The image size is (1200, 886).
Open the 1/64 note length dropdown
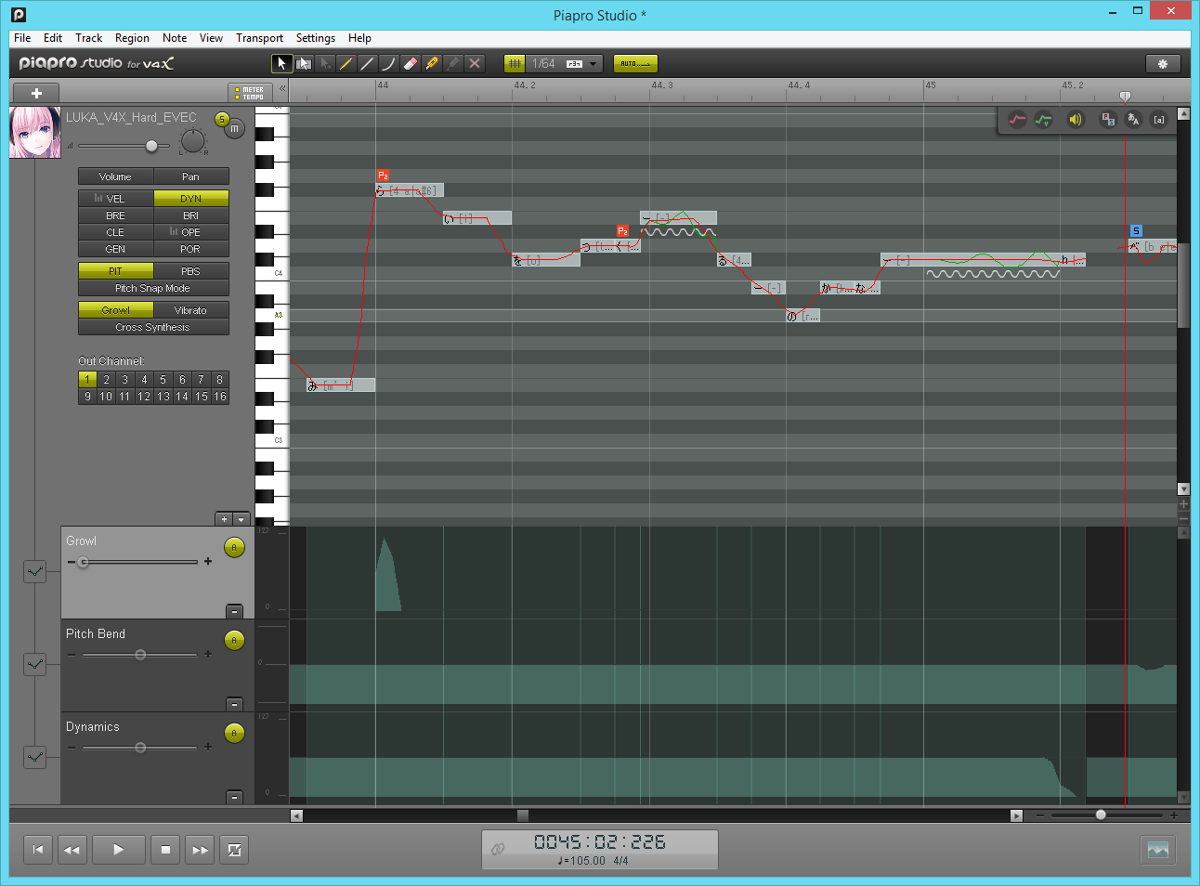591,63
